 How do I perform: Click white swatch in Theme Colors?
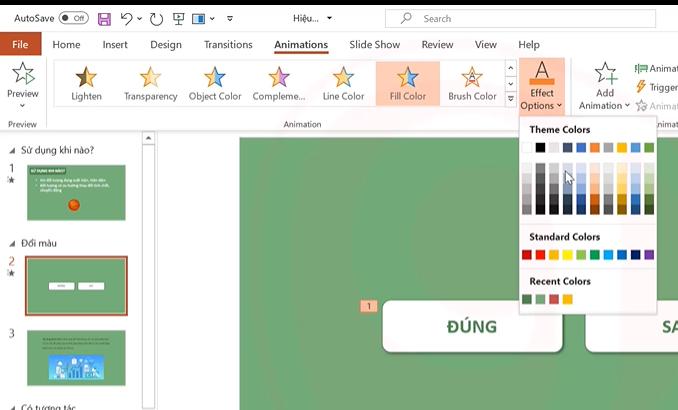[527, 147]
